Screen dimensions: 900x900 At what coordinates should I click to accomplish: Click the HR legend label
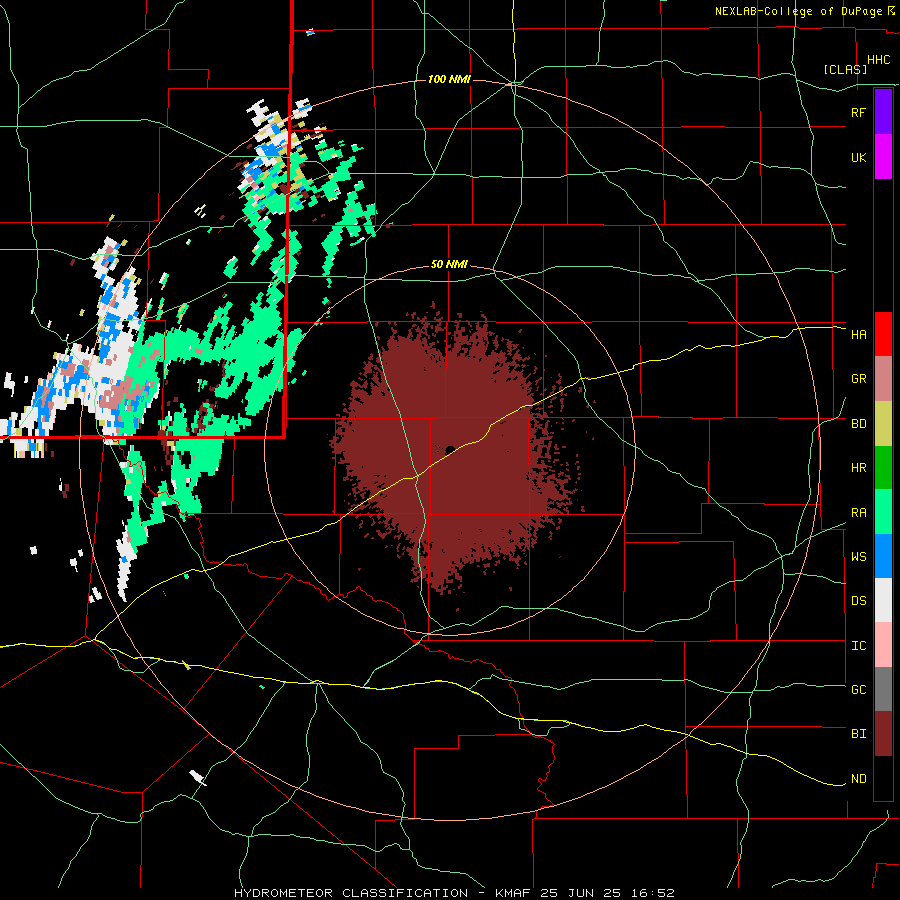[x=858, y=468]
